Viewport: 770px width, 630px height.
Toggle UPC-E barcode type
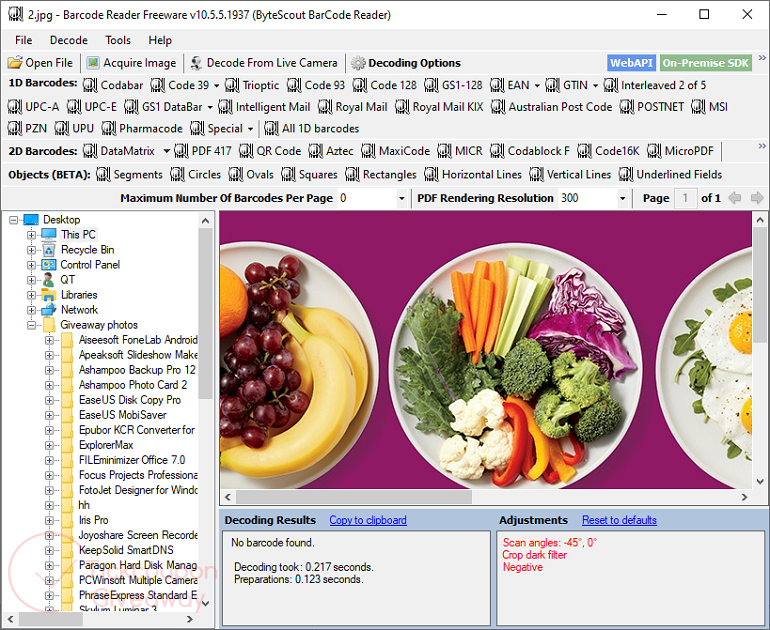(x=92, y=107)
